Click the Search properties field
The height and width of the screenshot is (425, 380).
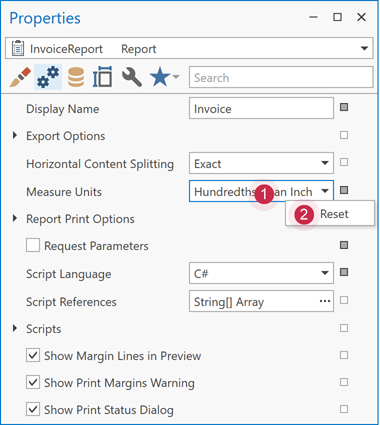coord(281,78)
